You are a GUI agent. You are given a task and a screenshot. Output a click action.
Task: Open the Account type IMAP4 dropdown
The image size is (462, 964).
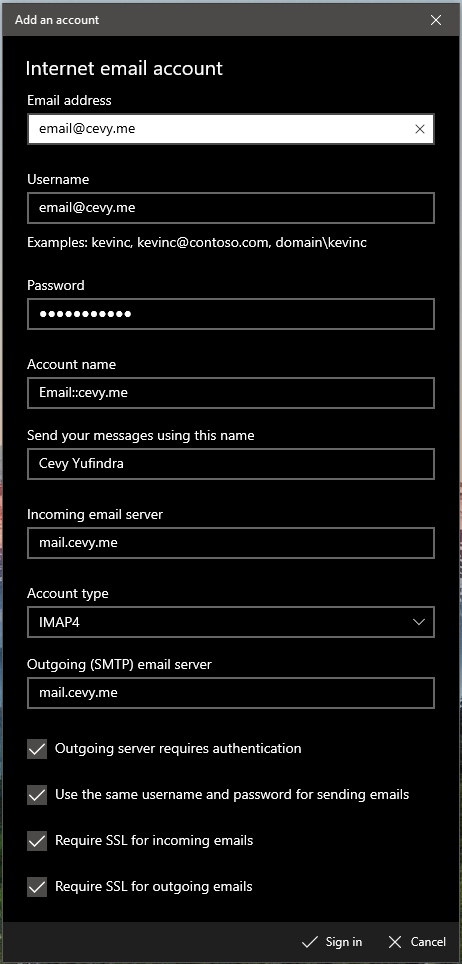pyautogui.click(x=231, y=622)
